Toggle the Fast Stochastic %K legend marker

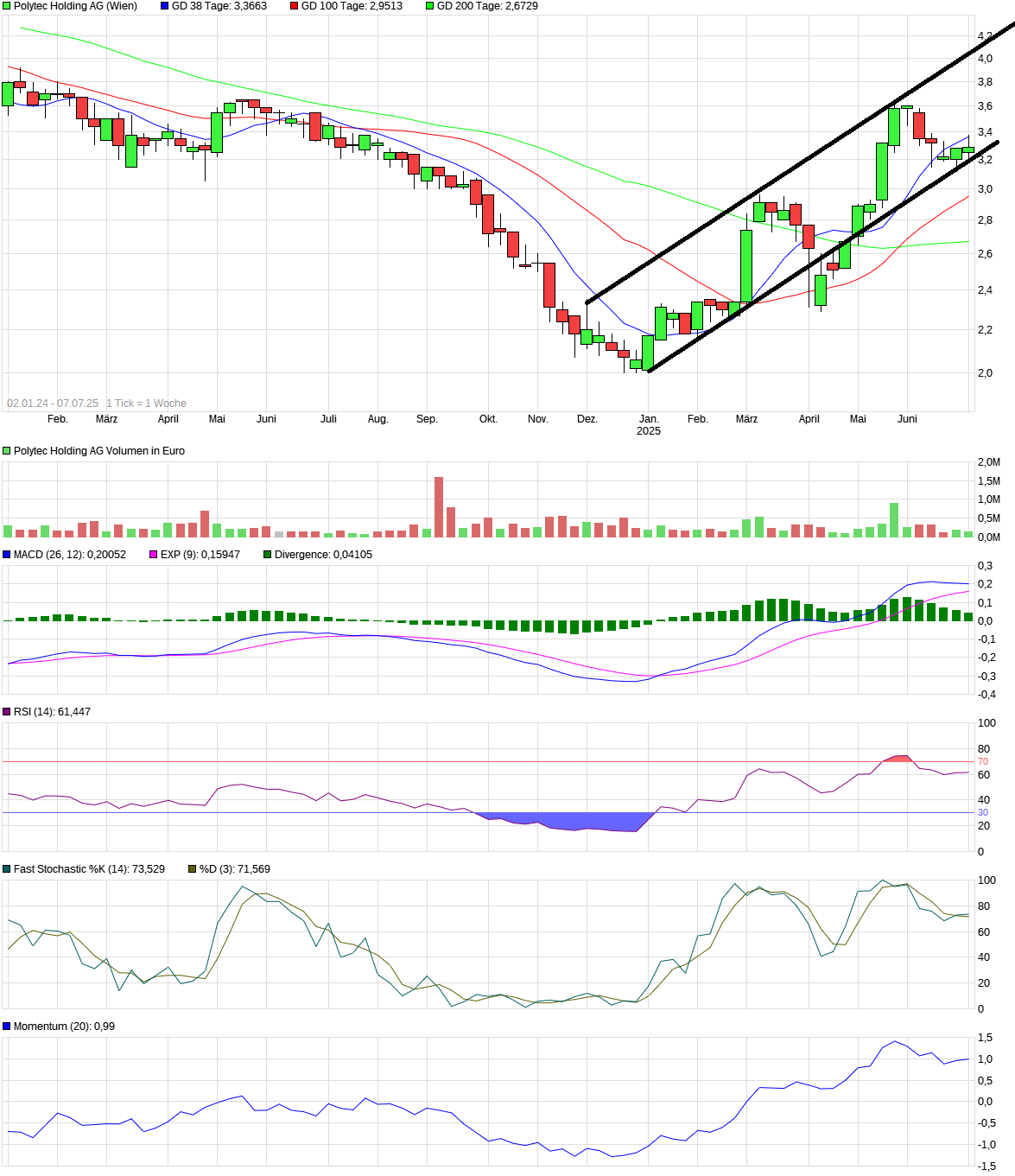pyautogui.click(x=6, y=868)
